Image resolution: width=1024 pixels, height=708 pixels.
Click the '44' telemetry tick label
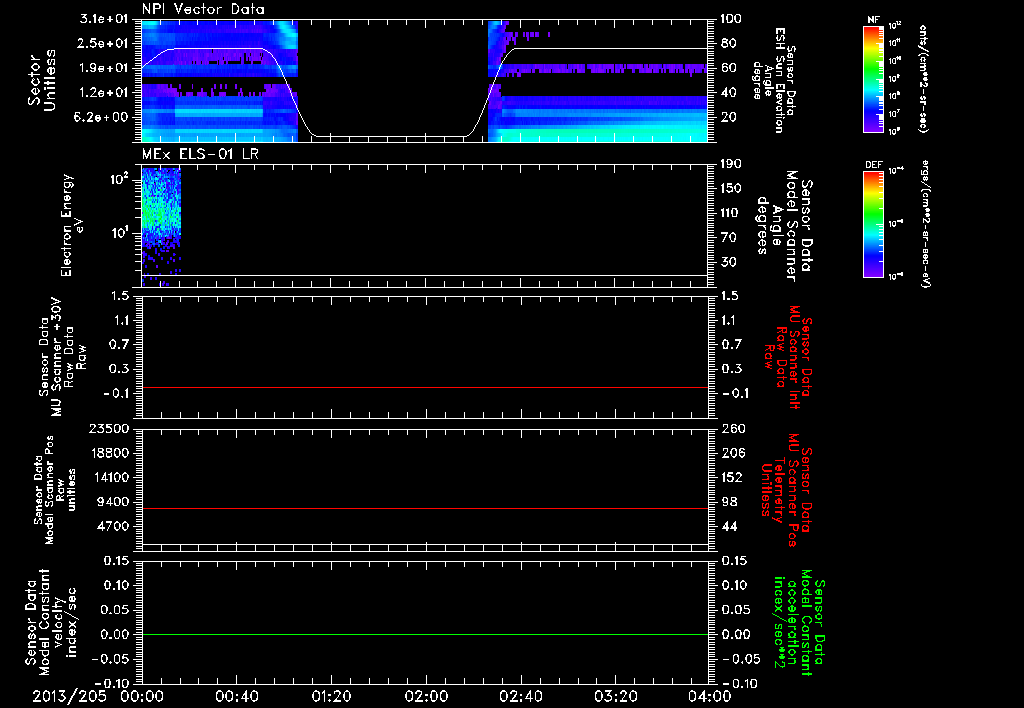tap(729, 526)
